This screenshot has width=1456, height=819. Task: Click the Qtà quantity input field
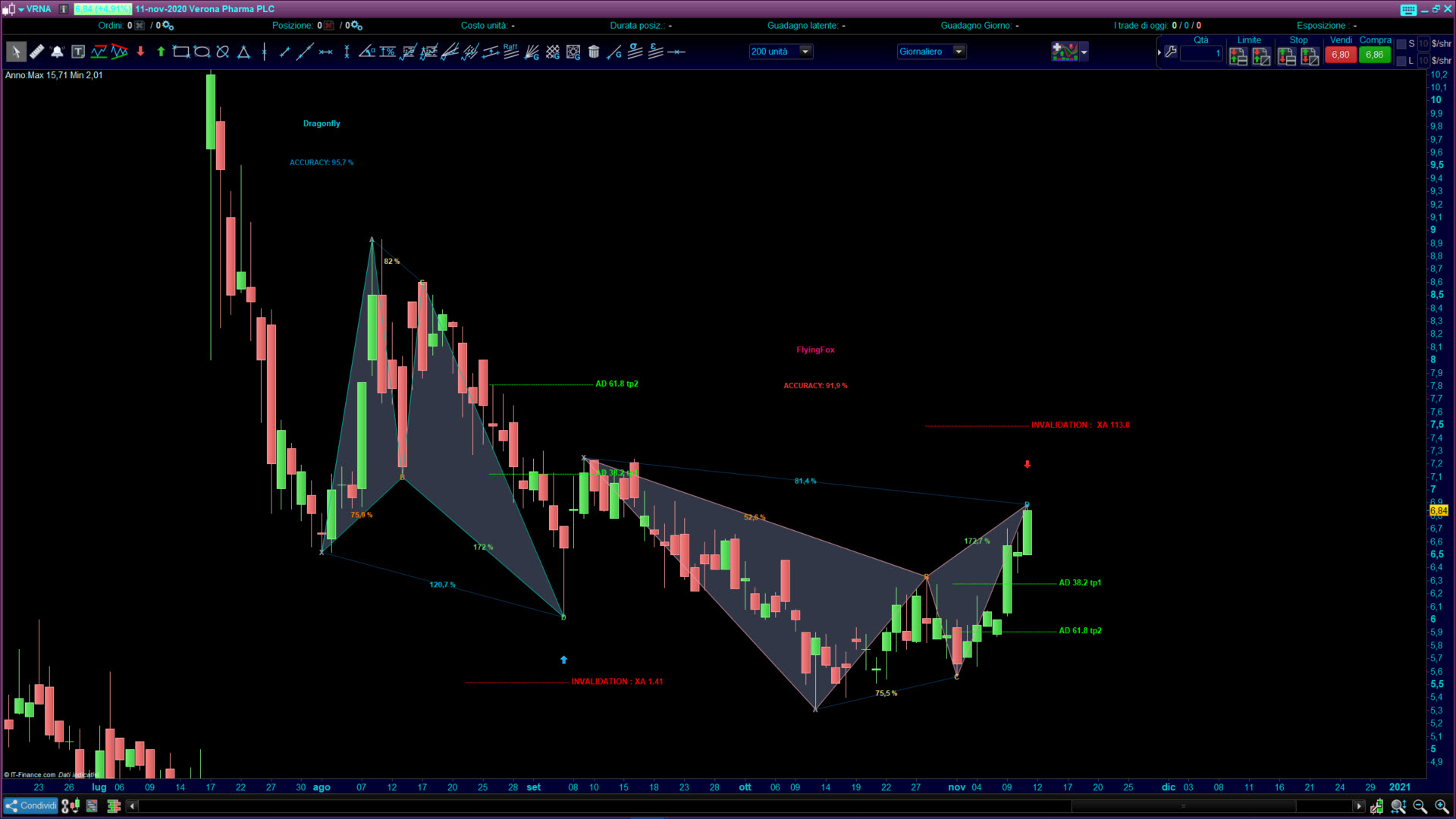pos(1201,53)
